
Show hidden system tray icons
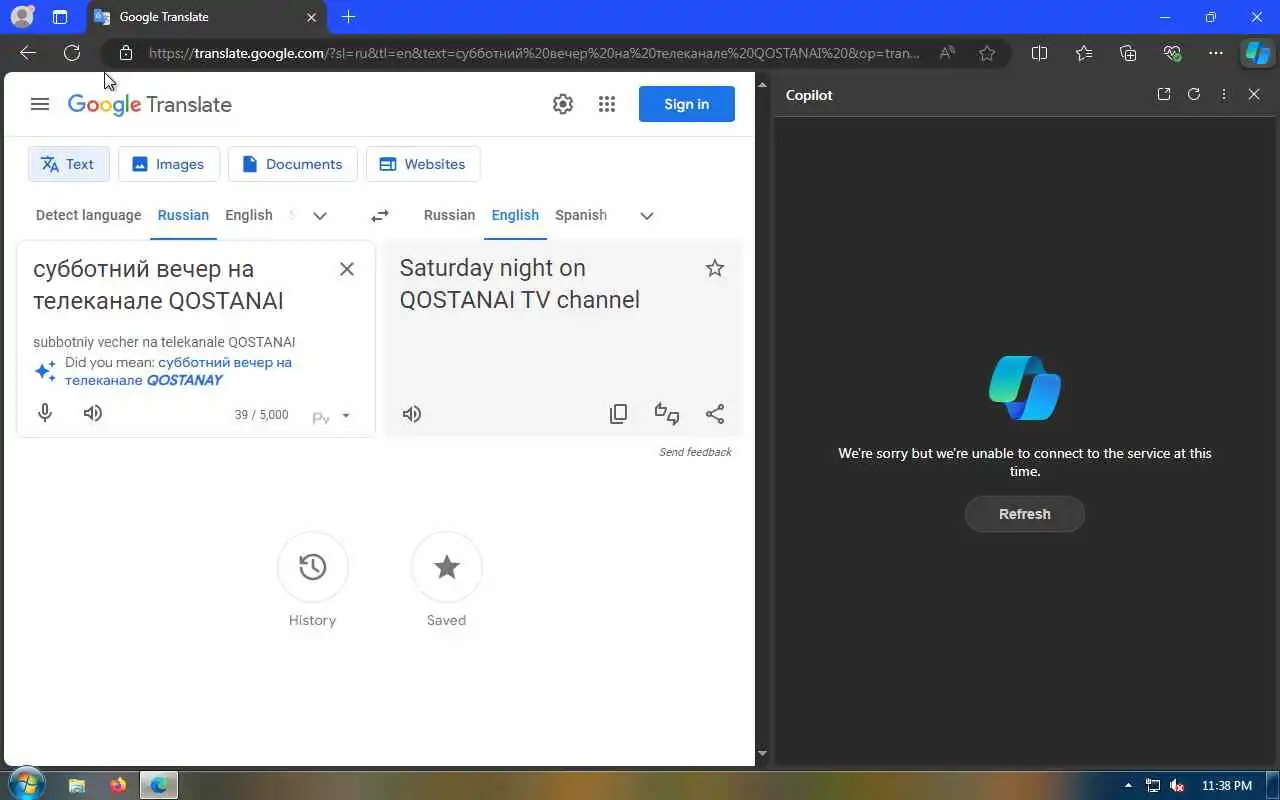(1129, 785)
